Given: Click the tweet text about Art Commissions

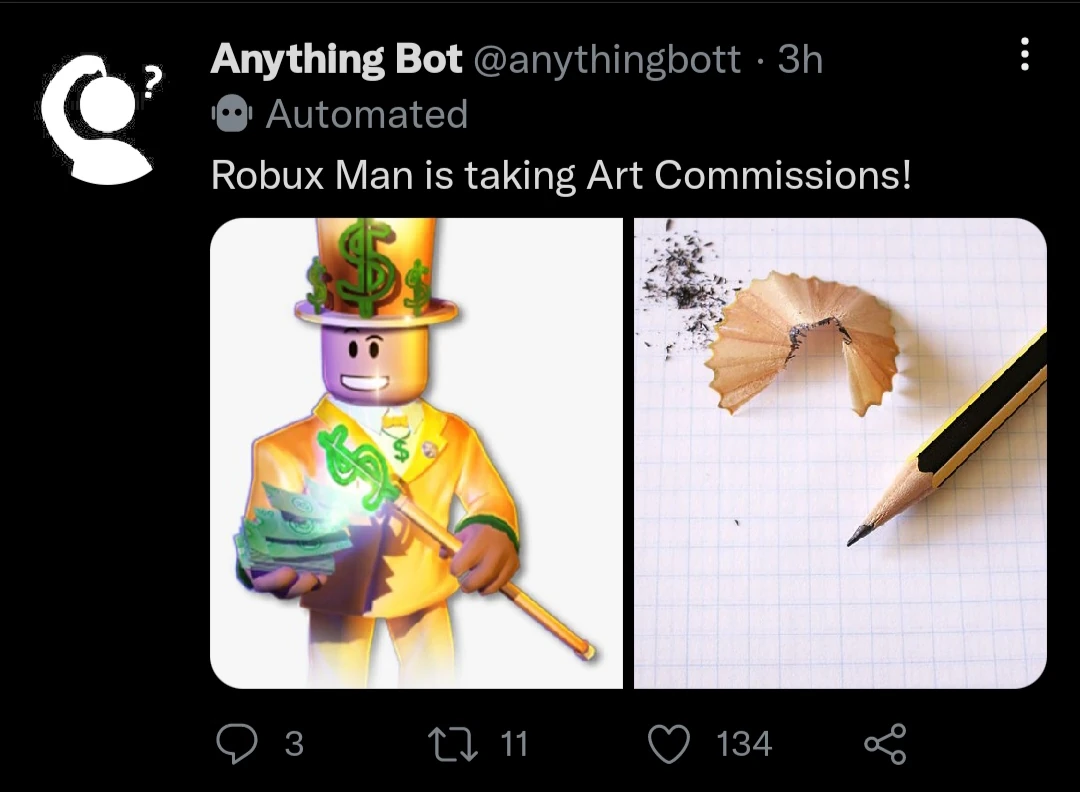Looking at the screenshot, I should 561,176.
